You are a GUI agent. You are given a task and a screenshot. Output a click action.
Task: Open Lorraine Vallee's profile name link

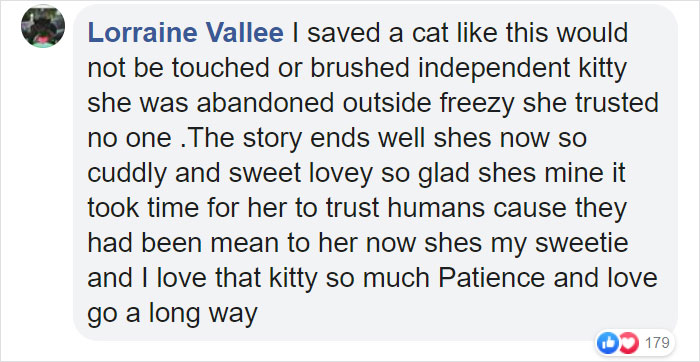pyautogui.click(x=186, y=33)
